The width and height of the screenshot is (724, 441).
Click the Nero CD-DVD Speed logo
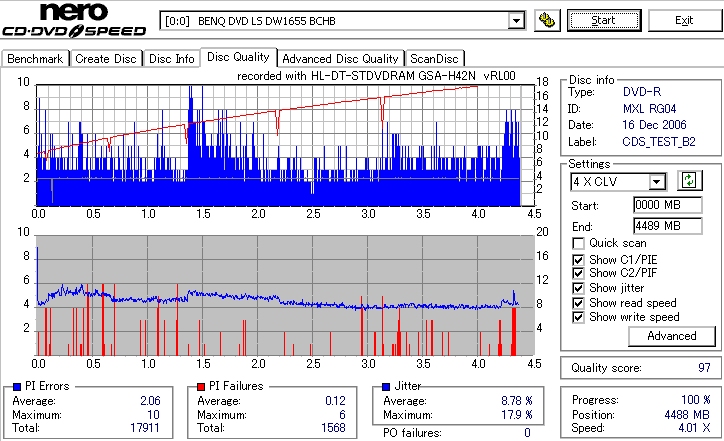coord(74,19)
